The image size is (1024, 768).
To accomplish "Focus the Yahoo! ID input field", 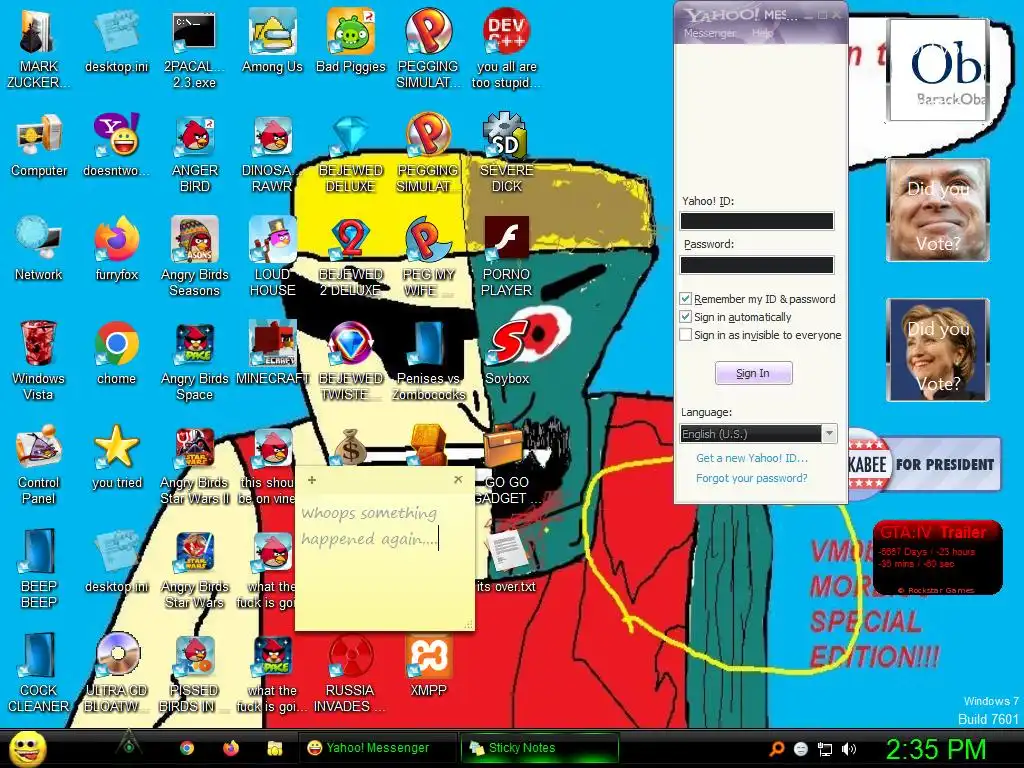I will (x=757, y=221).
